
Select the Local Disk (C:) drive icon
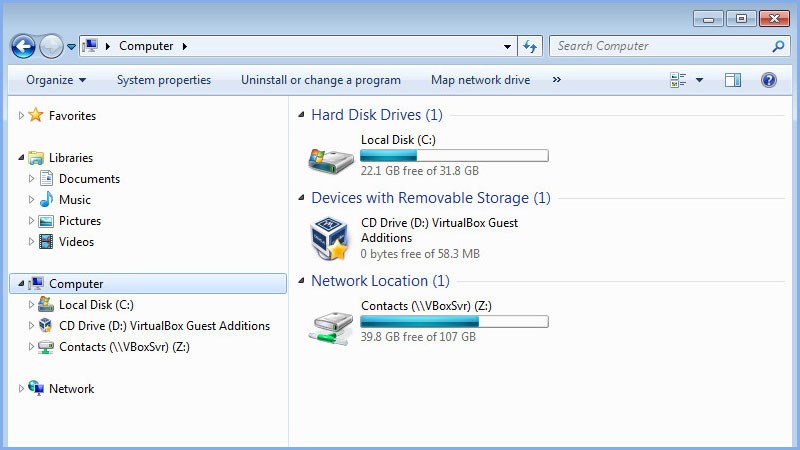[330, 160]
